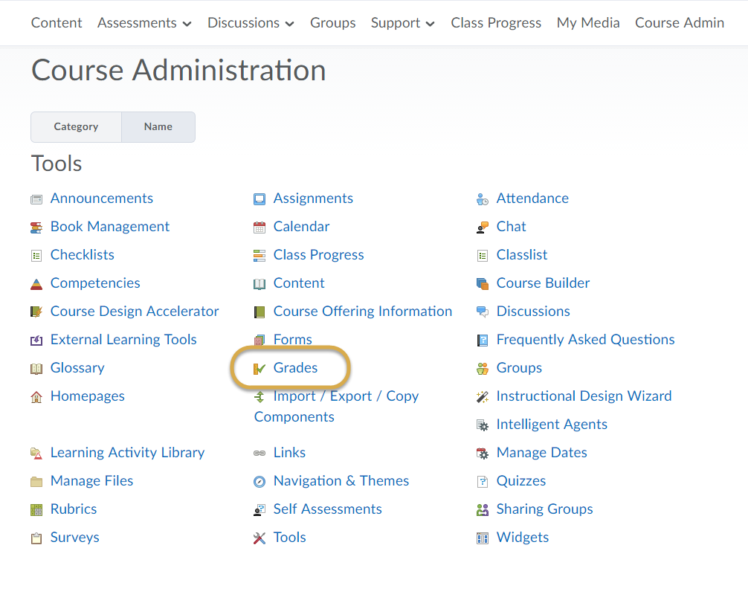This screenshot has height=600, width=748.
Task: Click the crossed Tools icon
Action: (x=259, y=538)
